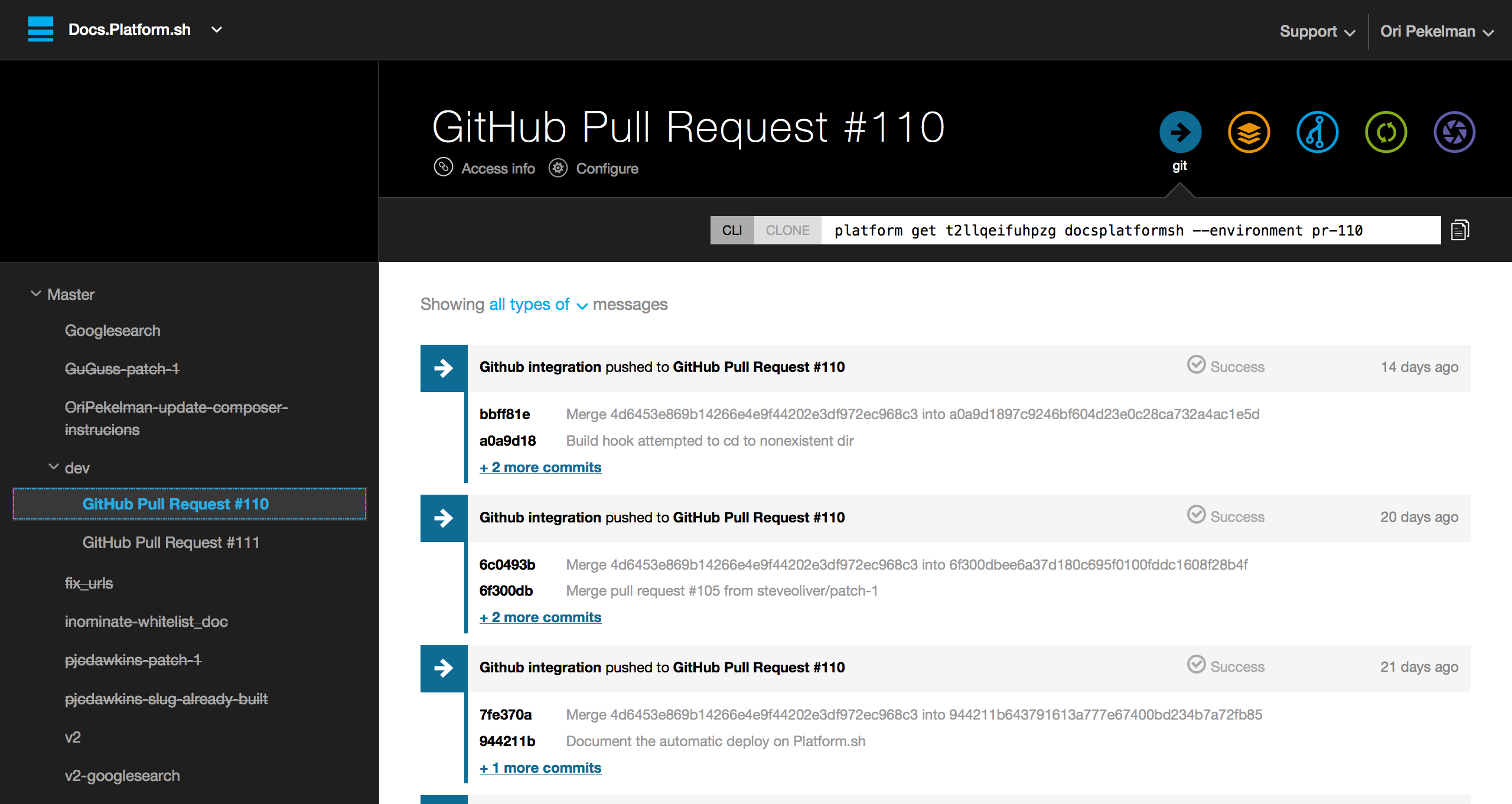Viewport: 1512px width, 804px height.
Task: Select the CLI tab
Action: [732, 230]
